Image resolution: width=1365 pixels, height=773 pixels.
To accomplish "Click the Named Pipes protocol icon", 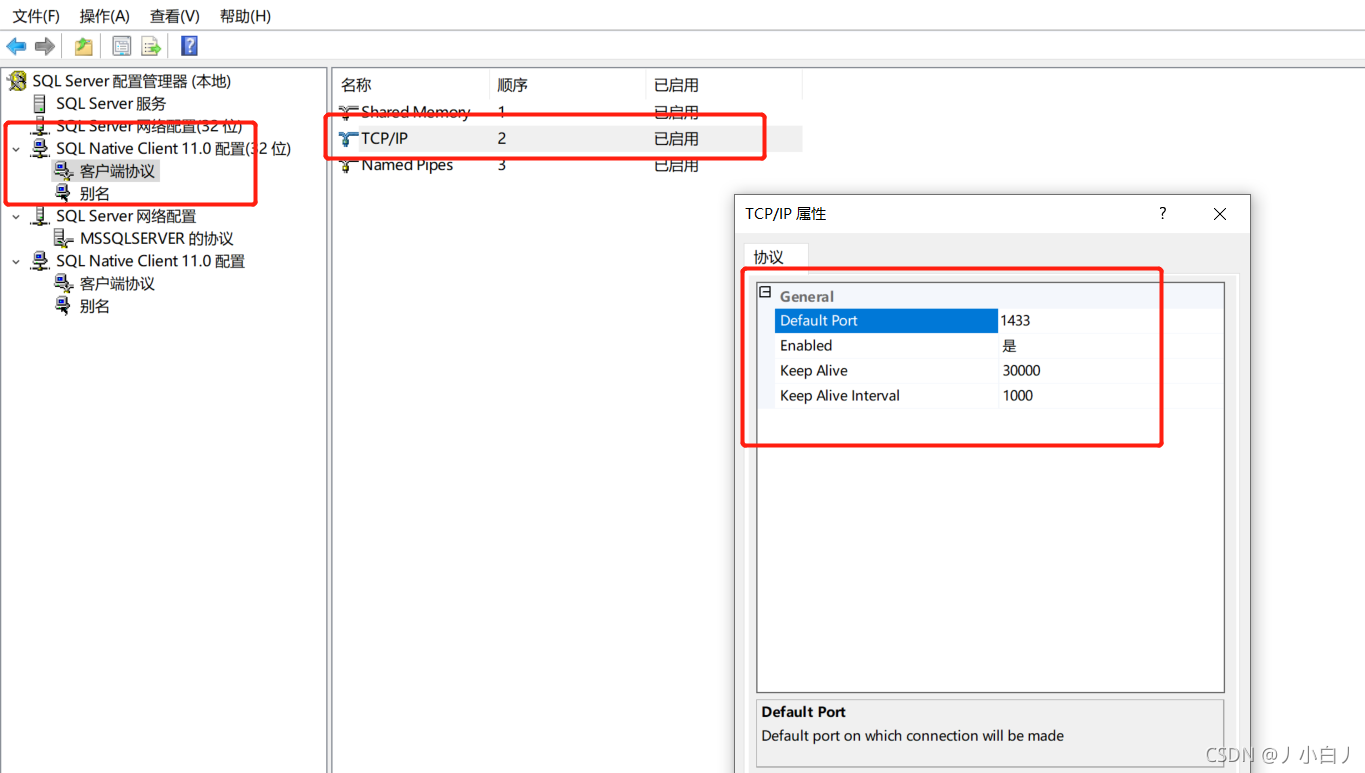I will click(x=348, y=165).
